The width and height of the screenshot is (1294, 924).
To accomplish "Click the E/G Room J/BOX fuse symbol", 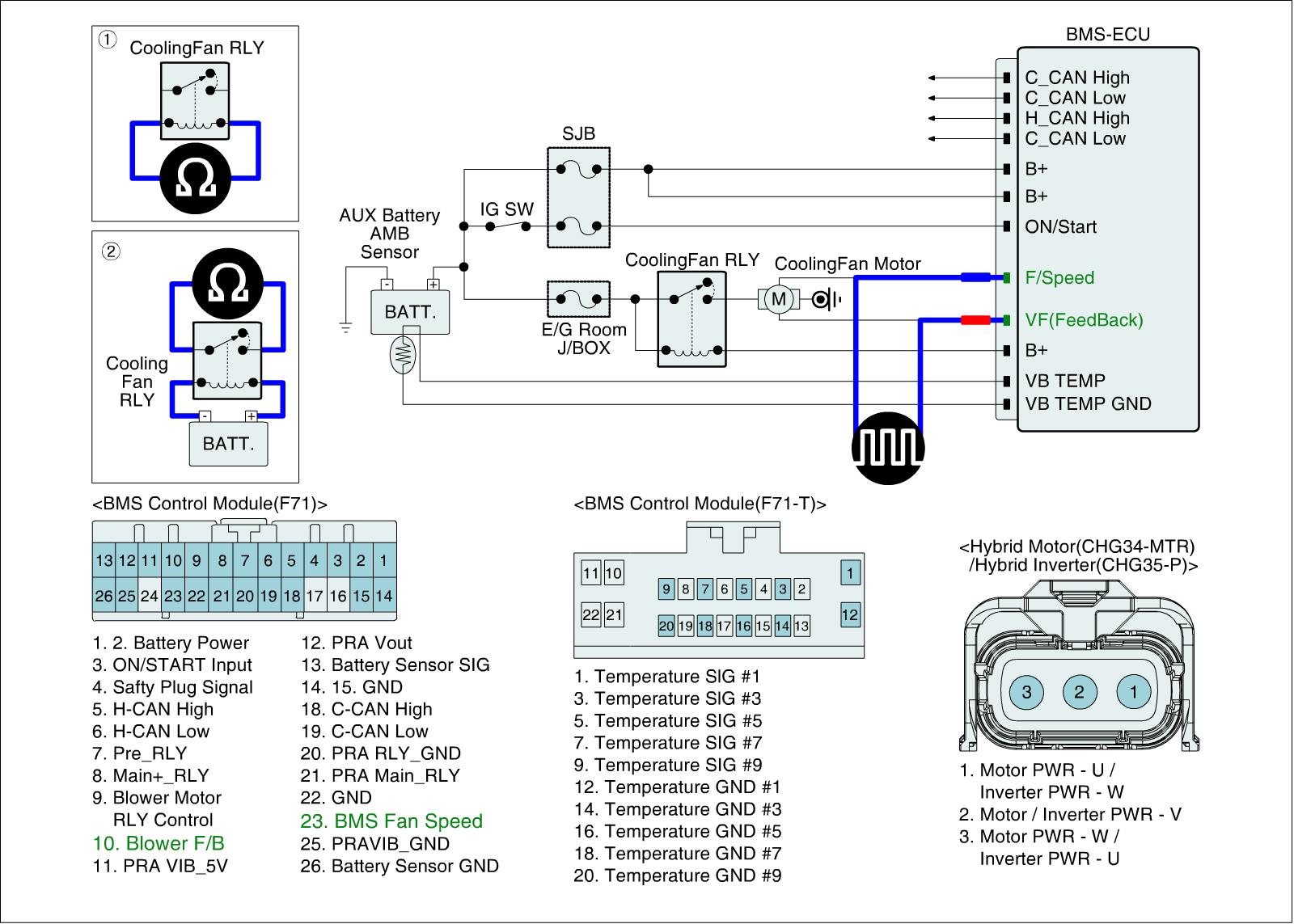I will tap(578, 300).
